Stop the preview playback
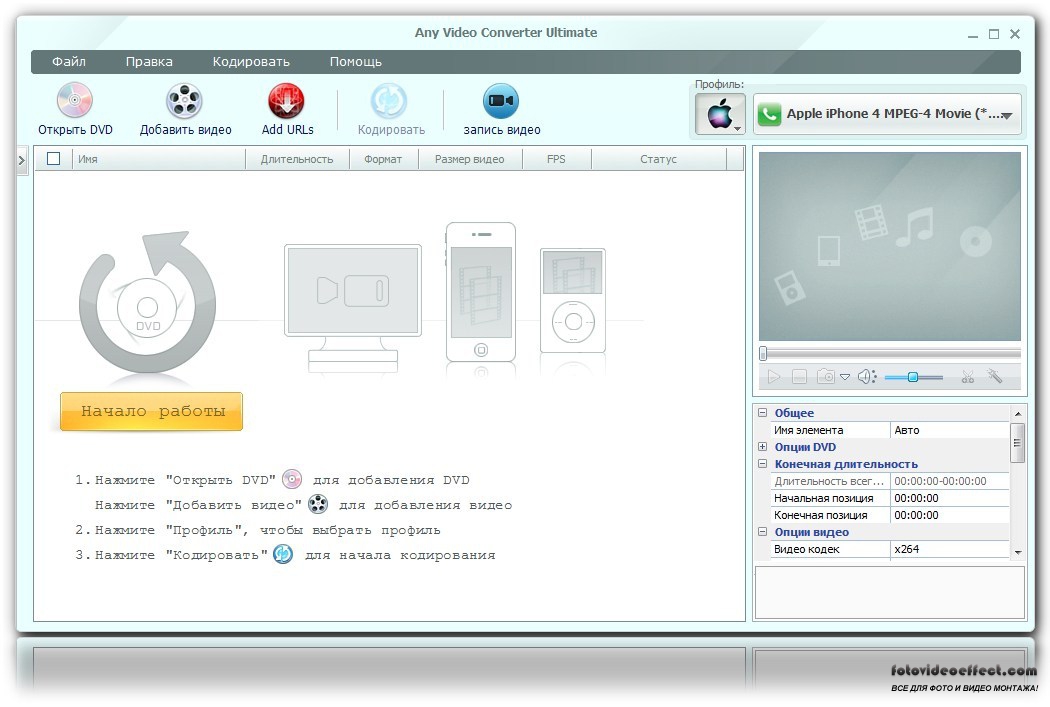The height and width of the screenshot is (707, 1050). tap(799, 377)
